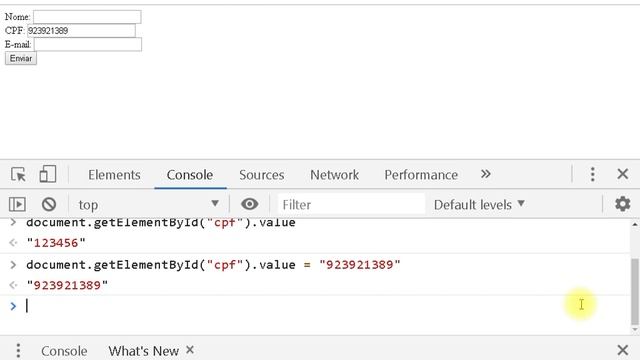
Task: Open the Sources tab
Action: pos(262,175)
